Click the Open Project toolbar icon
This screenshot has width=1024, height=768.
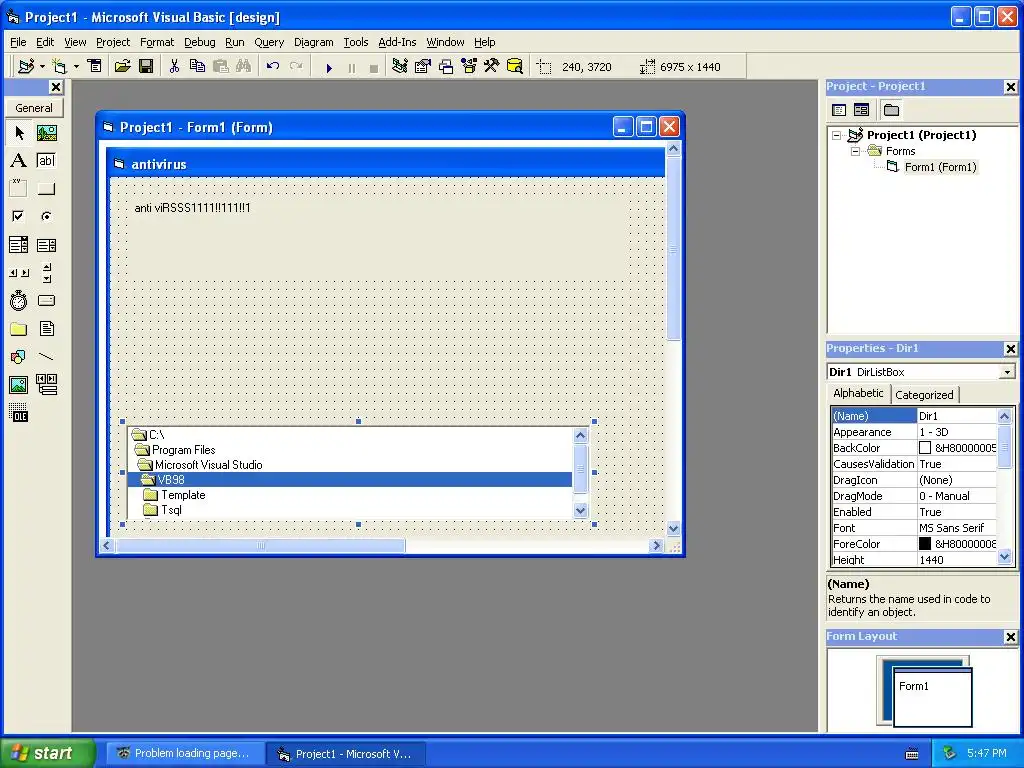point(123,67)
